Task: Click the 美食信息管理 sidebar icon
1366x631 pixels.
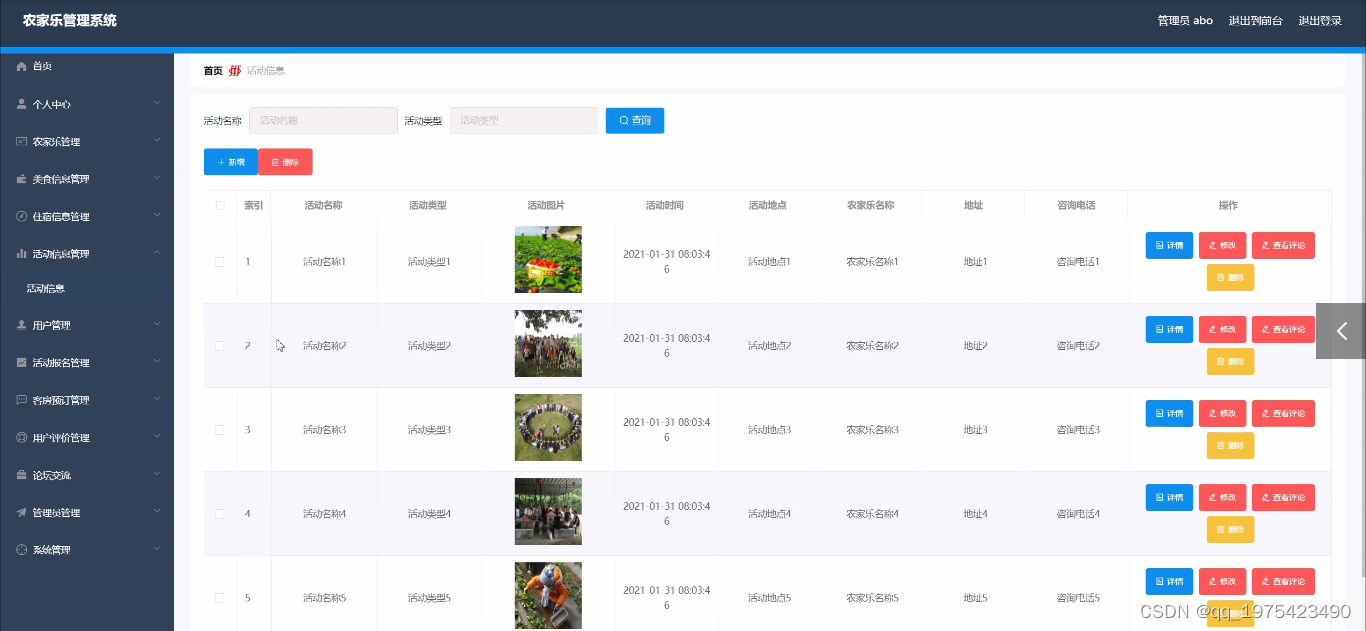Action: [22, 179]
